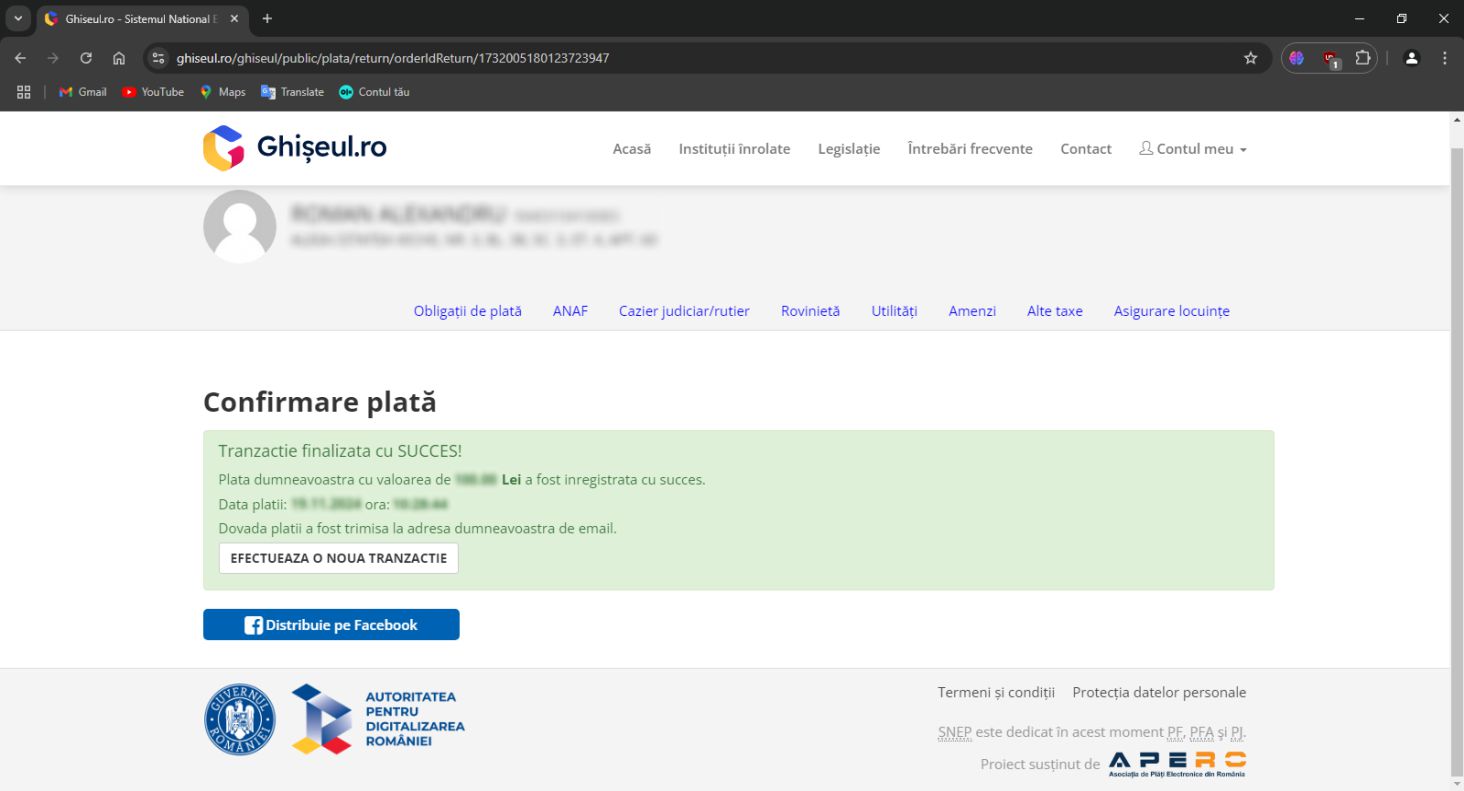Open the YouTube bookmark
The height and width of the screenshot is (791, 1464).
tap(153, 92)
